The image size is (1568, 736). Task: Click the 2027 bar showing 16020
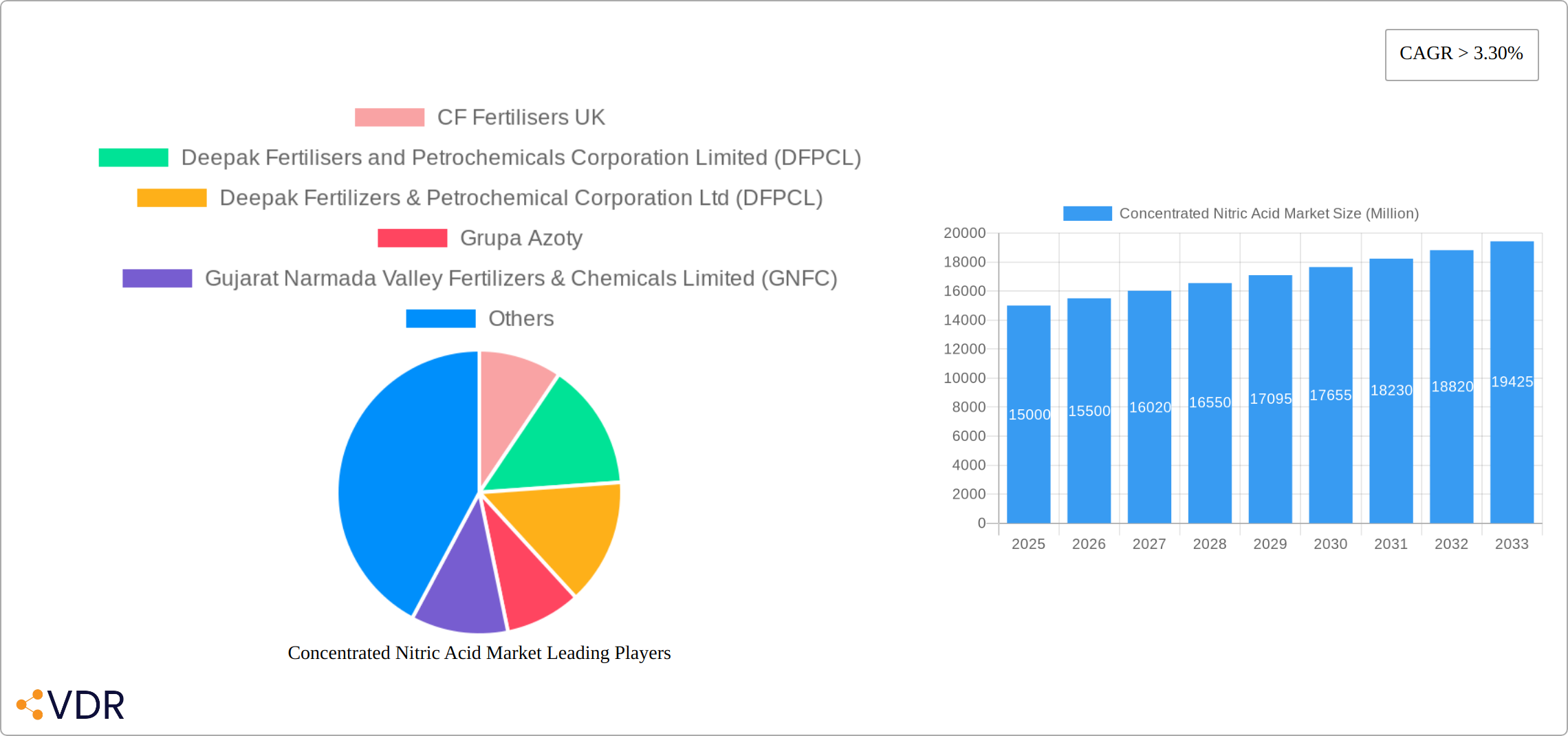1150,407
